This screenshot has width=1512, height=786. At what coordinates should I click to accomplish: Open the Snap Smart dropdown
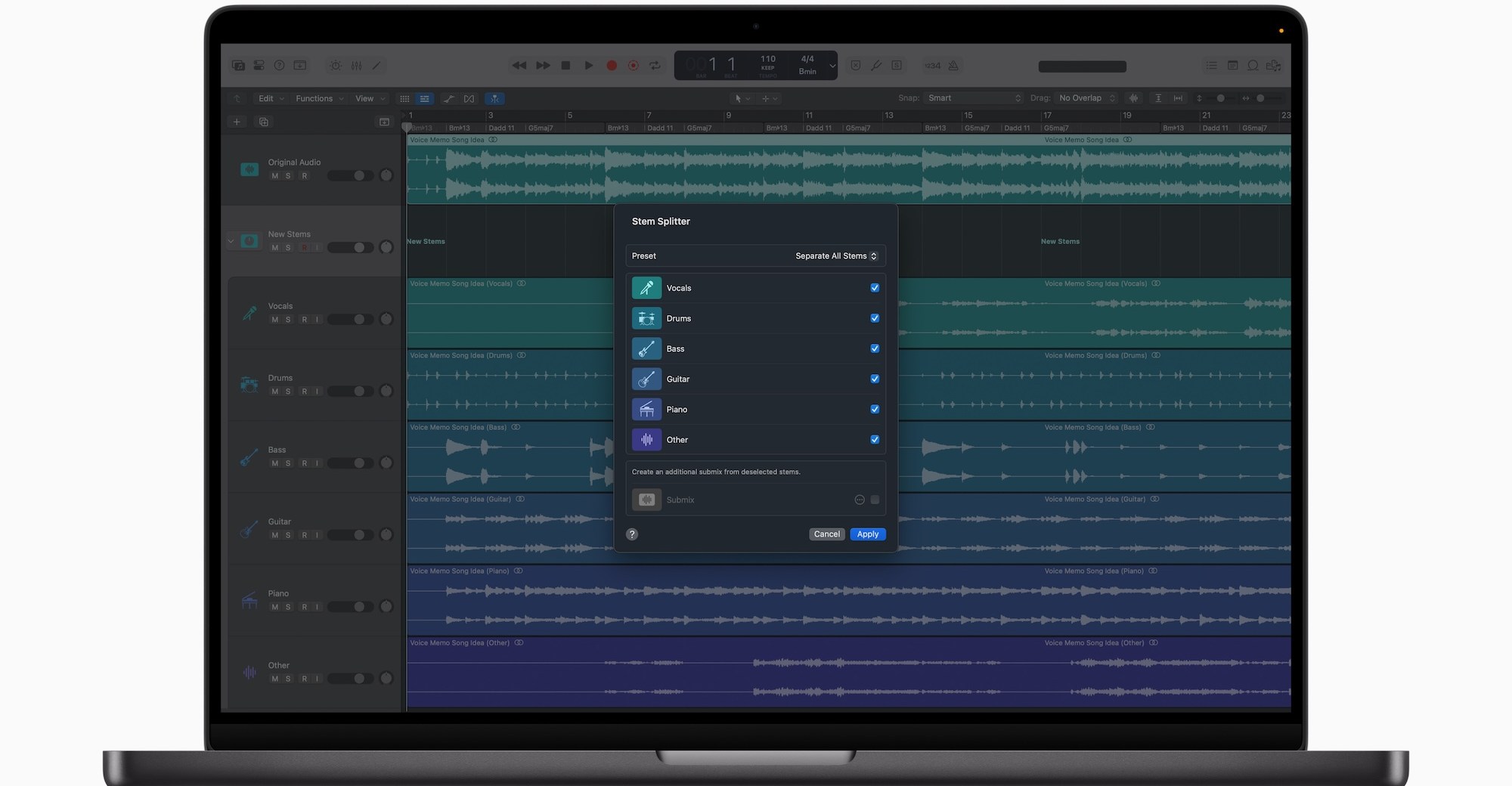[974, 98]
